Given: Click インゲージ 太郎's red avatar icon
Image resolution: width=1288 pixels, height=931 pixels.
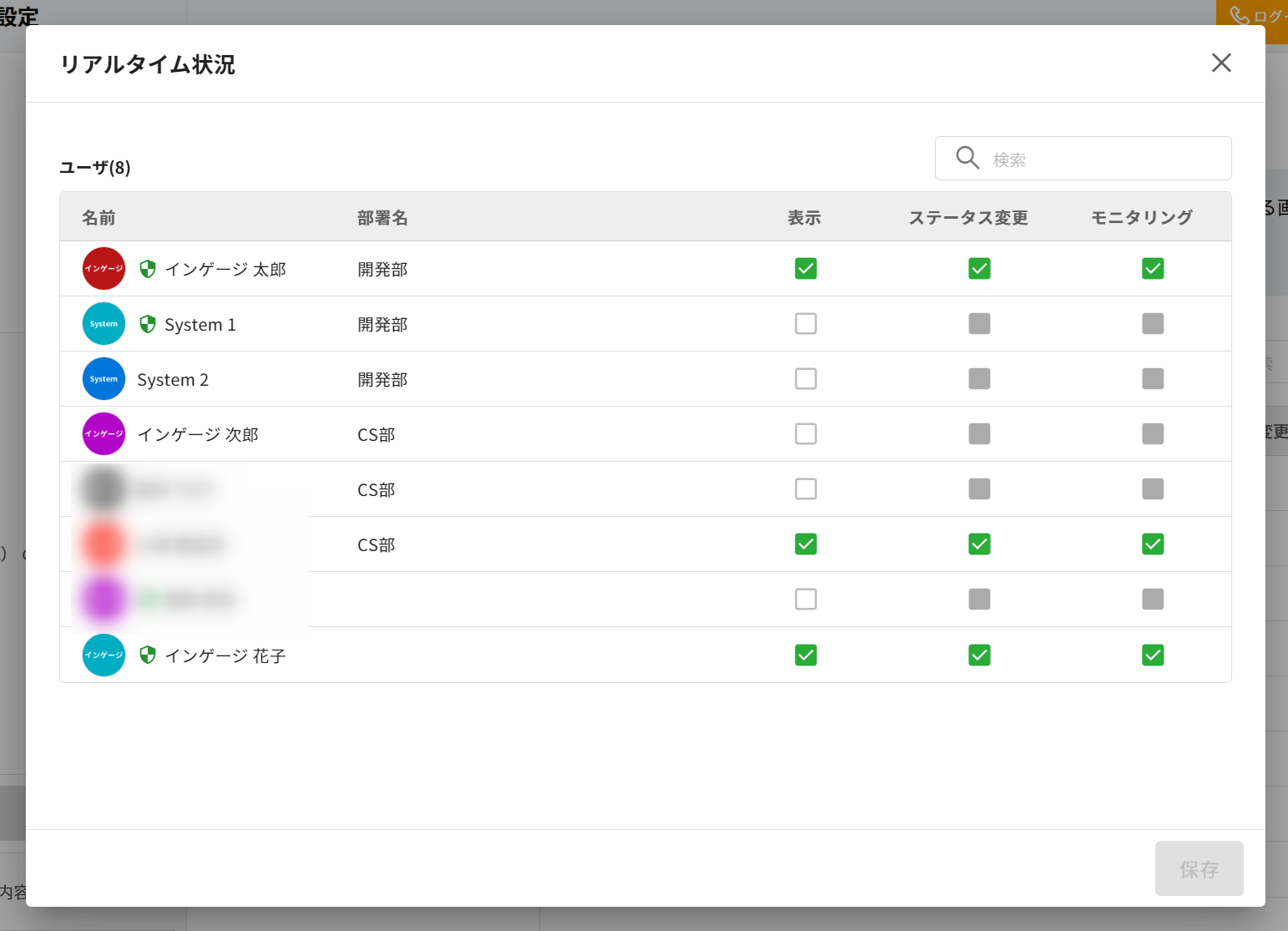Looking at the screenshot, I should [104, 269].
